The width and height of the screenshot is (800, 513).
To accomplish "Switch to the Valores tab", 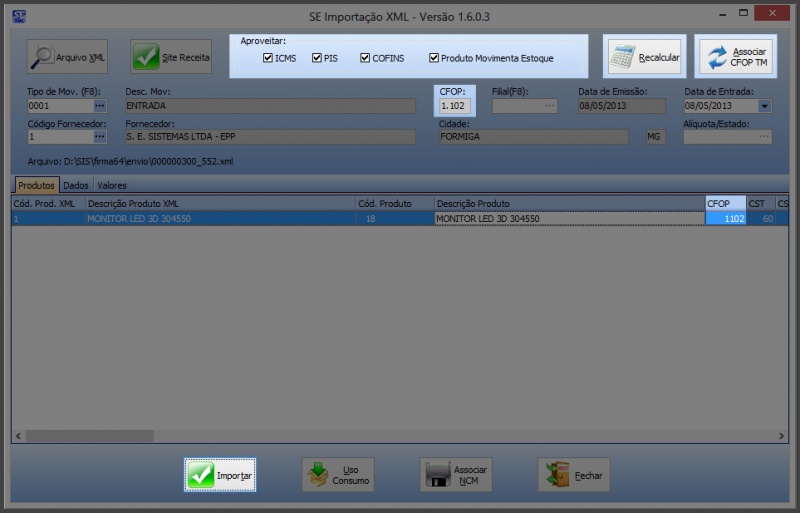I will pyautogui.click(x=111, y=185).
